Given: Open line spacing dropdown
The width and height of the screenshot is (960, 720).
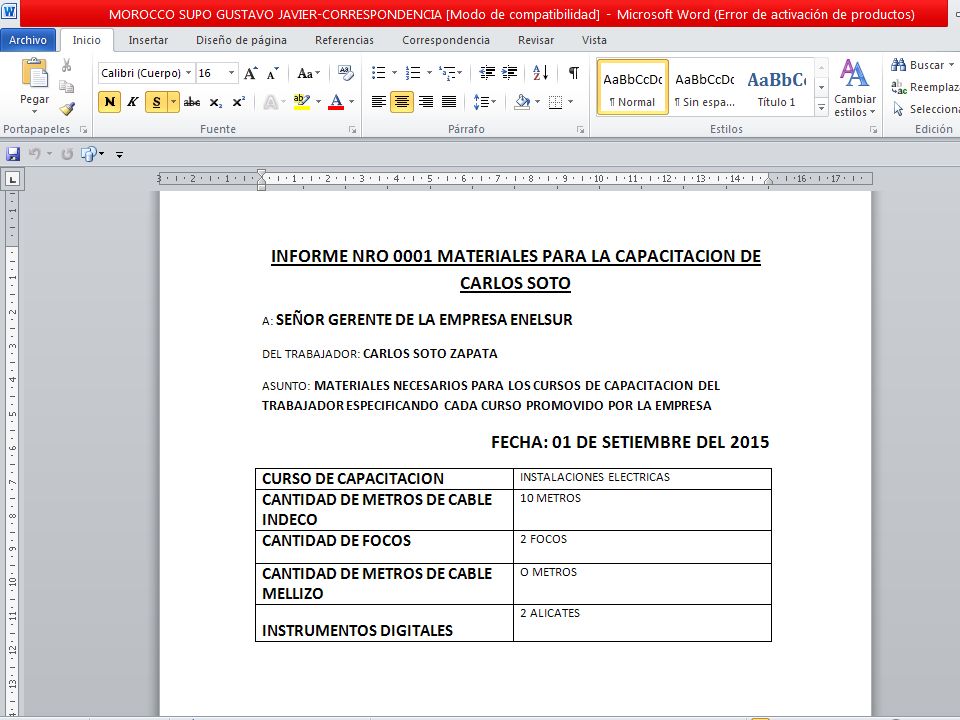Looking at the screenshot, I should [485, 102].
